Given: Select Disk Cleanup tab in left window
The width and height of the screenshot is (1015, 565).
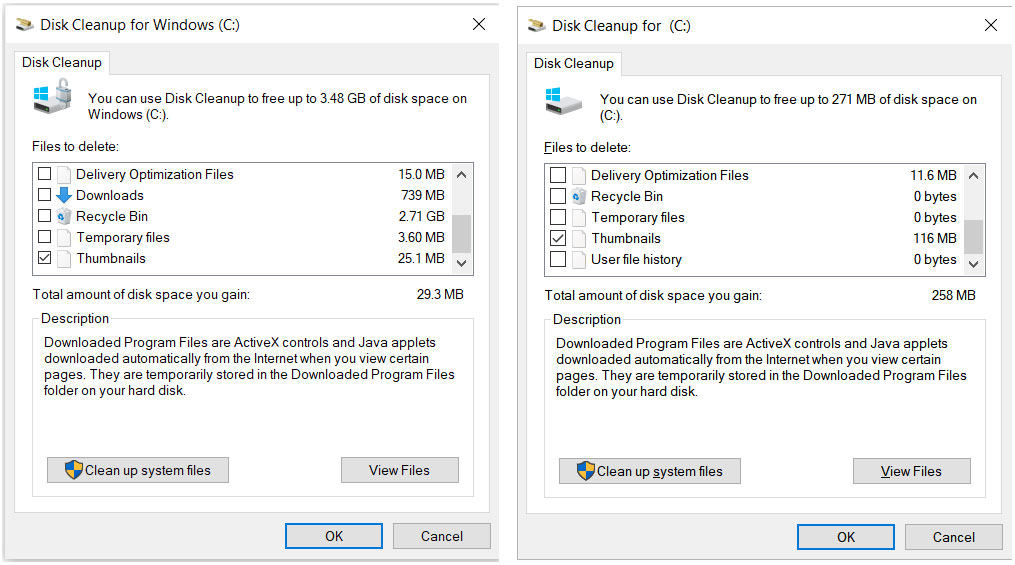Looking at the screenshot, I should (x=61, y=62).
